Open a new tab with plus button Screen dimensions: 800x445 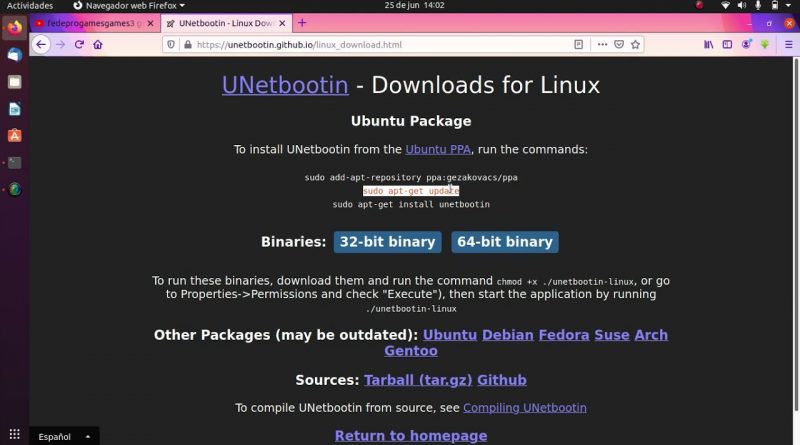click(x=302, y=23)
